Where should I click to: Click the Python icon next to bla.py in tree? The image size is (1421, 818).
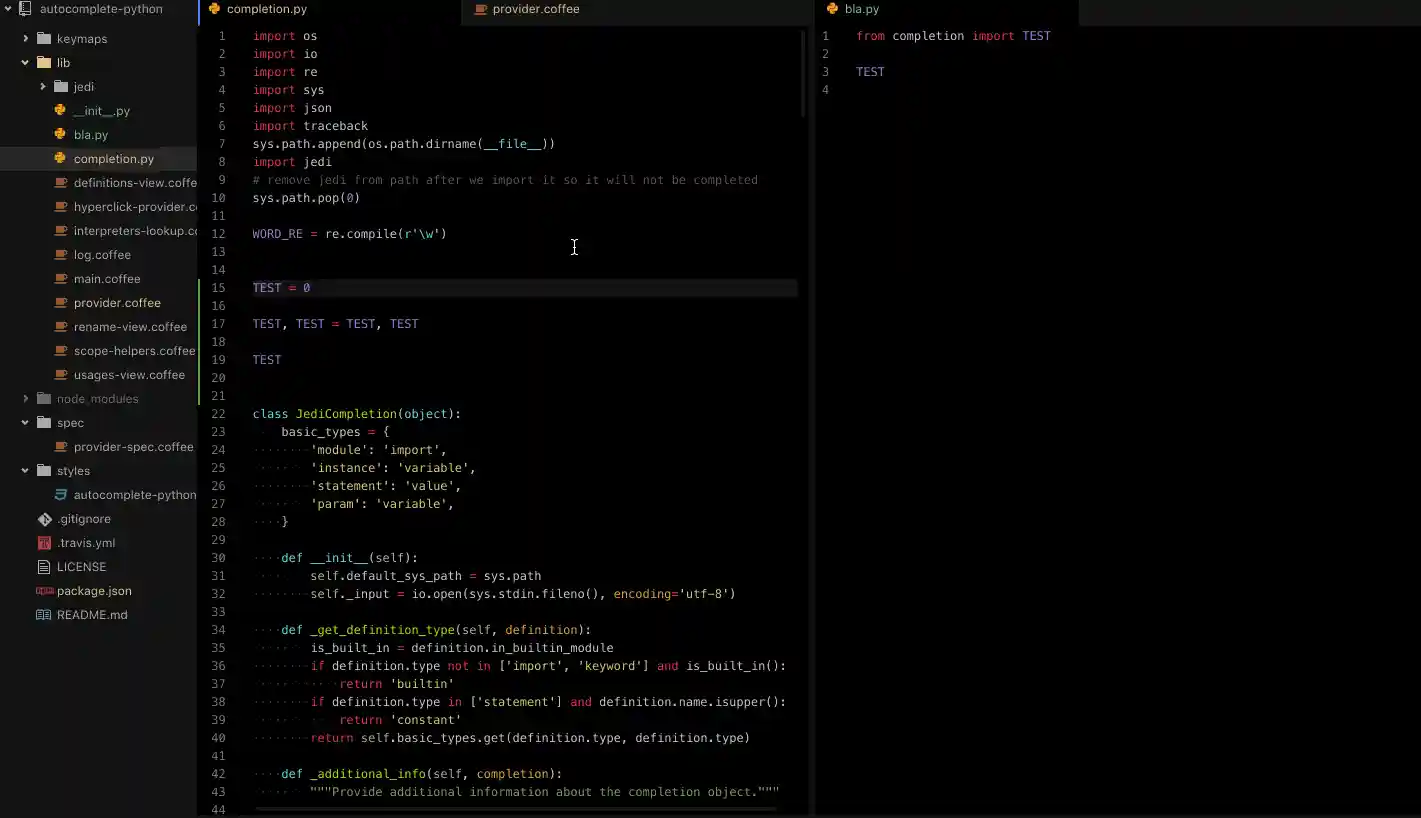coord(60,134)
